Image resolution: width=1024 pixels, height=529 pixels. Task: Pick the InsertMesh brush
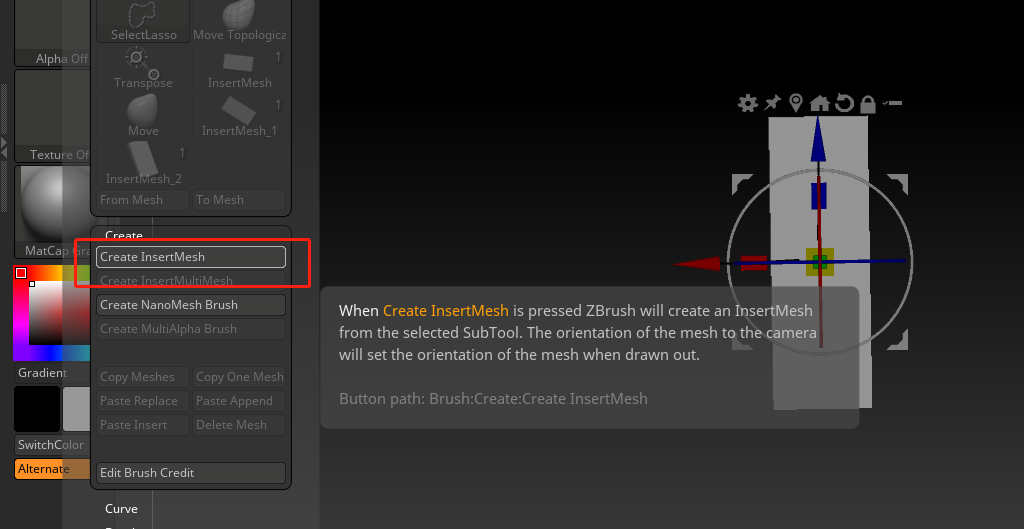click(239, 68)
